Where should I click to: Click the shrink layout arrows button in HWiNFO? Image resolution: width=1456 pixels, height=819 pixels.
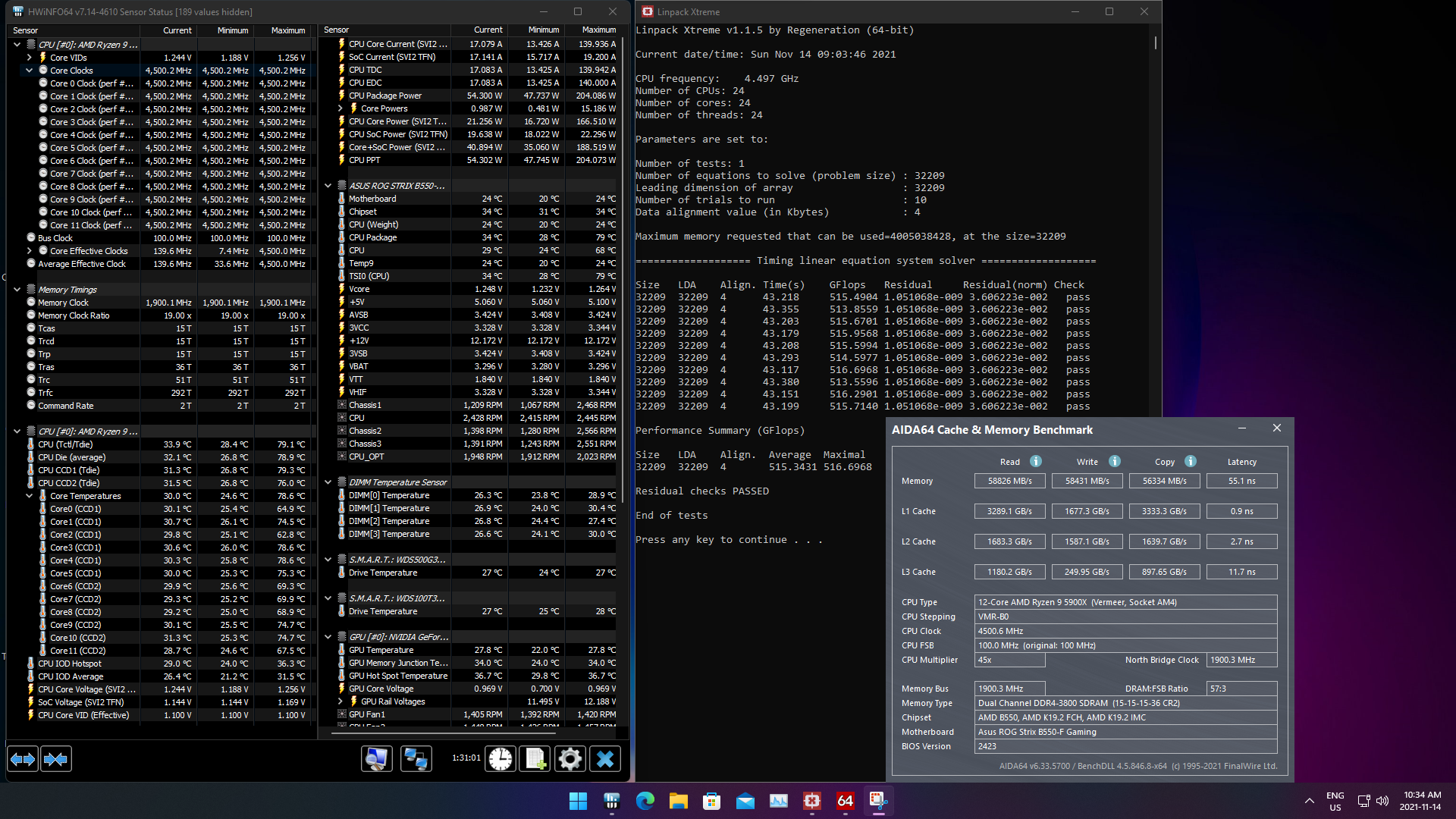pyautogui.click(x=55, y=759)
